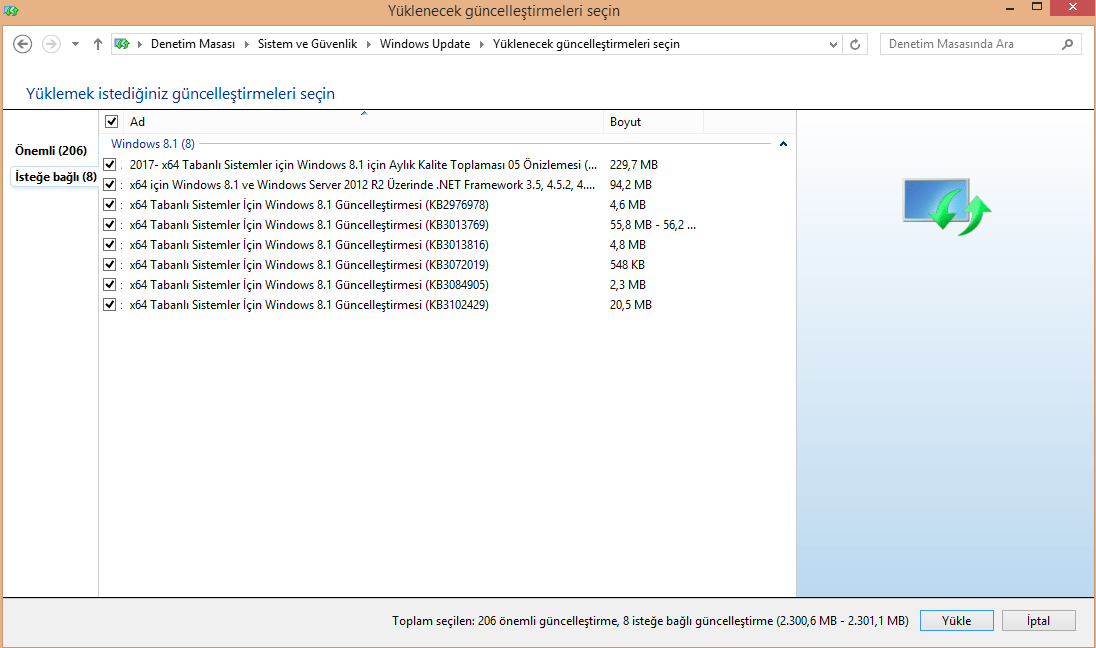
Task: Switch to İsteğe bağlı (8) tab
Action: click(x=56, y=177)
